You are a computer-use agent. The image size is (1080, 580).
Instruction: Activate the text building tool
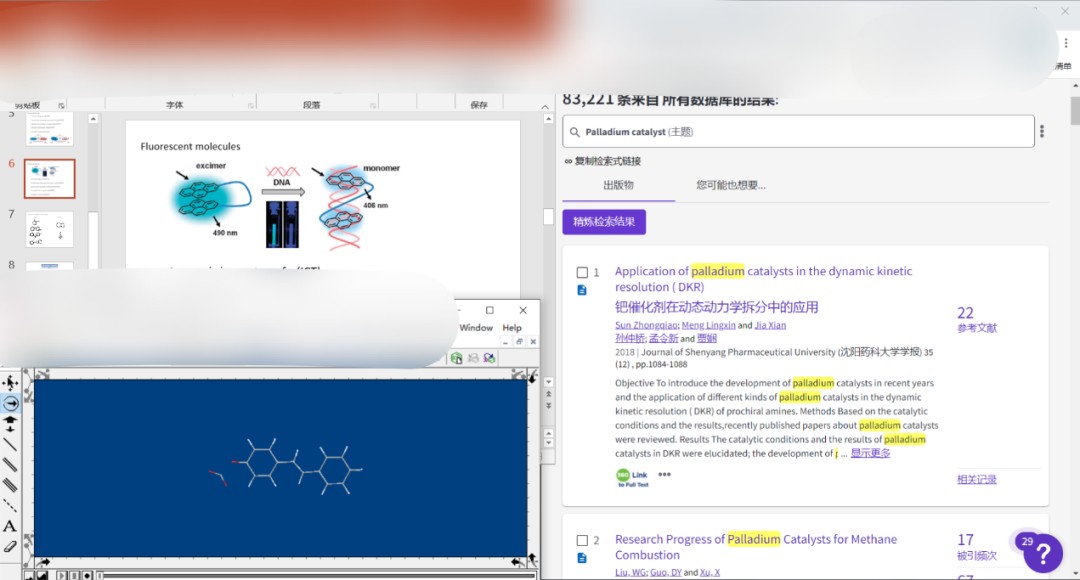point(10,526)
